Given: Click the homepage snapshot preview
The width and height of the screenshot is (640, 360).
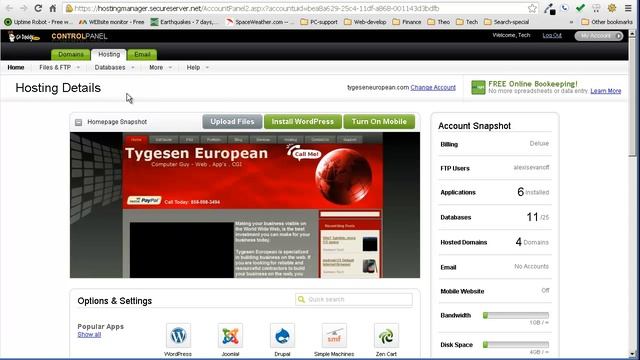Looking at the screenshot, I should 245,205.
